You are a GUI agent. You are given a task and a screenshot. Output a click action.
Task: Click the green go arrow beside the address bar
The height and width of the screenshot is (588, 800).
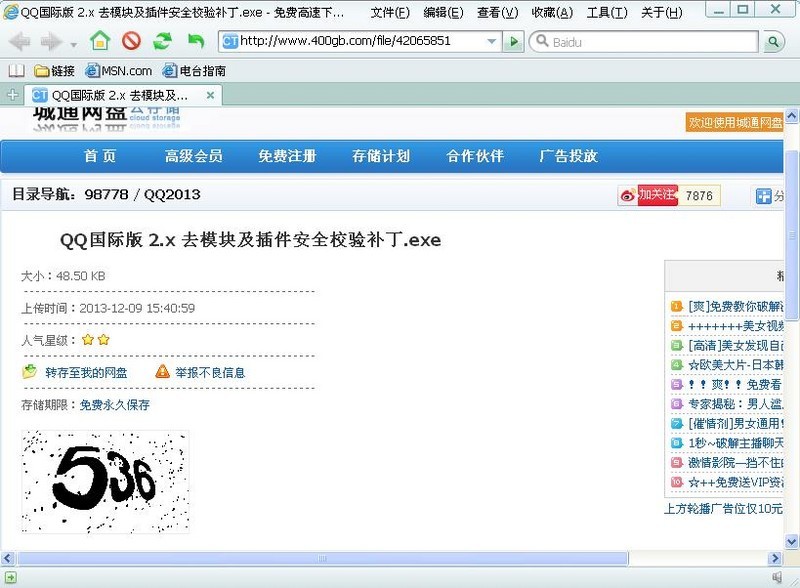point(513,42)
